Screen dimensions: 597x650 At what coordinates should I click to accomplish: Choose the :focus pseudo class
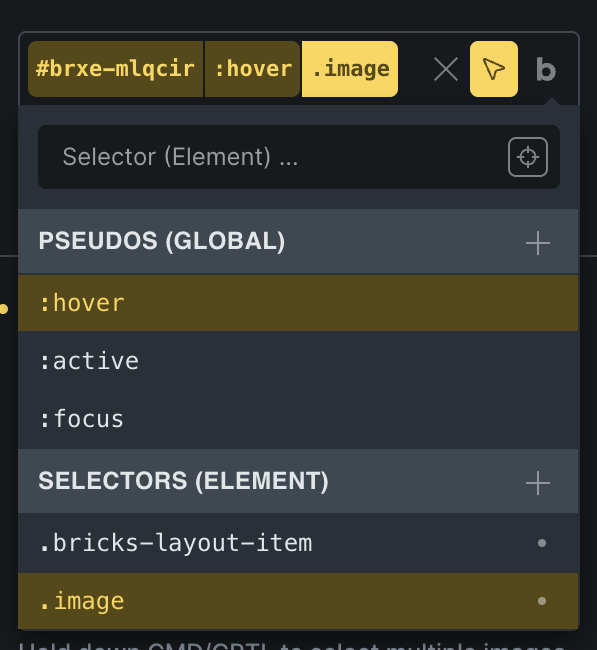(x=298, y=419)
